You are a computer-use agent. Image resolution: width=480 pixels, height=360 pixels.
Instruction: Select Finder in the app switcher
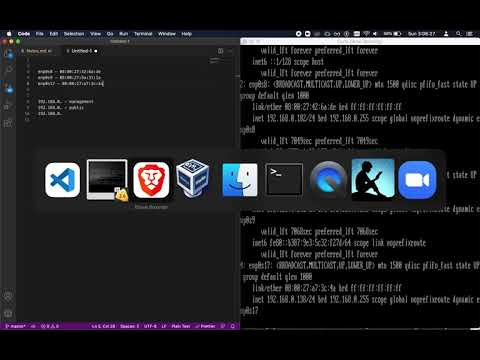click(x=240, y=180)
